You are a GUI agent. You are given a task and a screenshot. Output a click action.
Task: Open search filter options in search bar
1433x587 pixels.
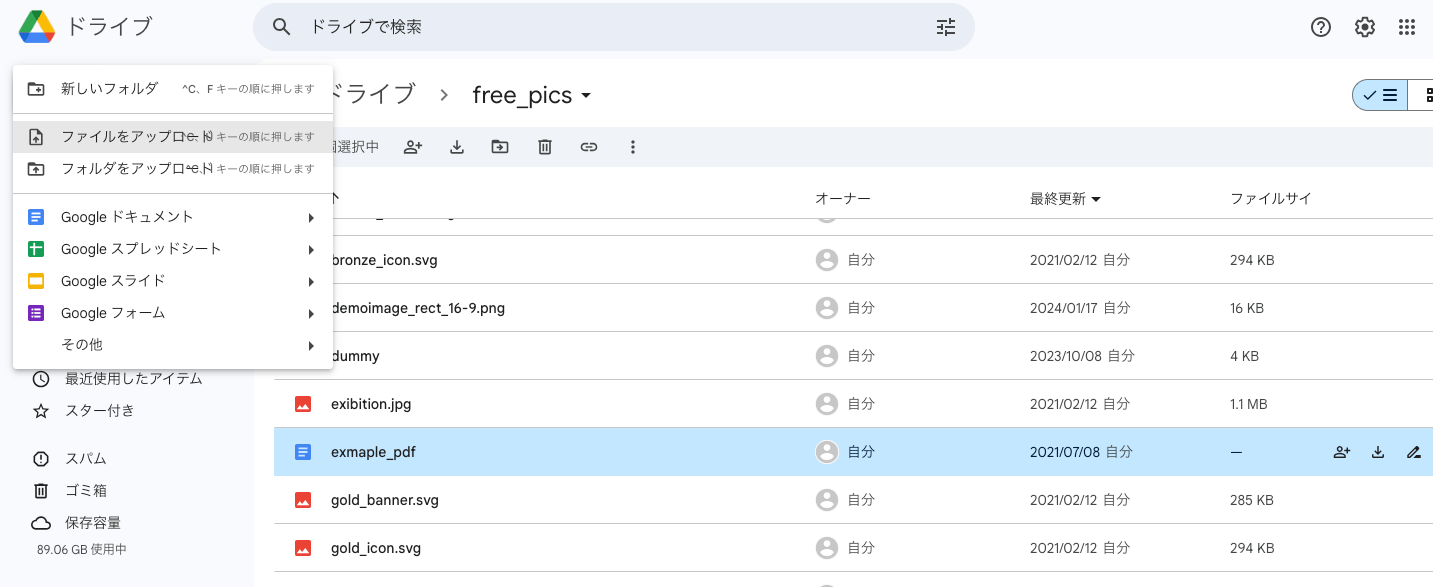point(946,27)
